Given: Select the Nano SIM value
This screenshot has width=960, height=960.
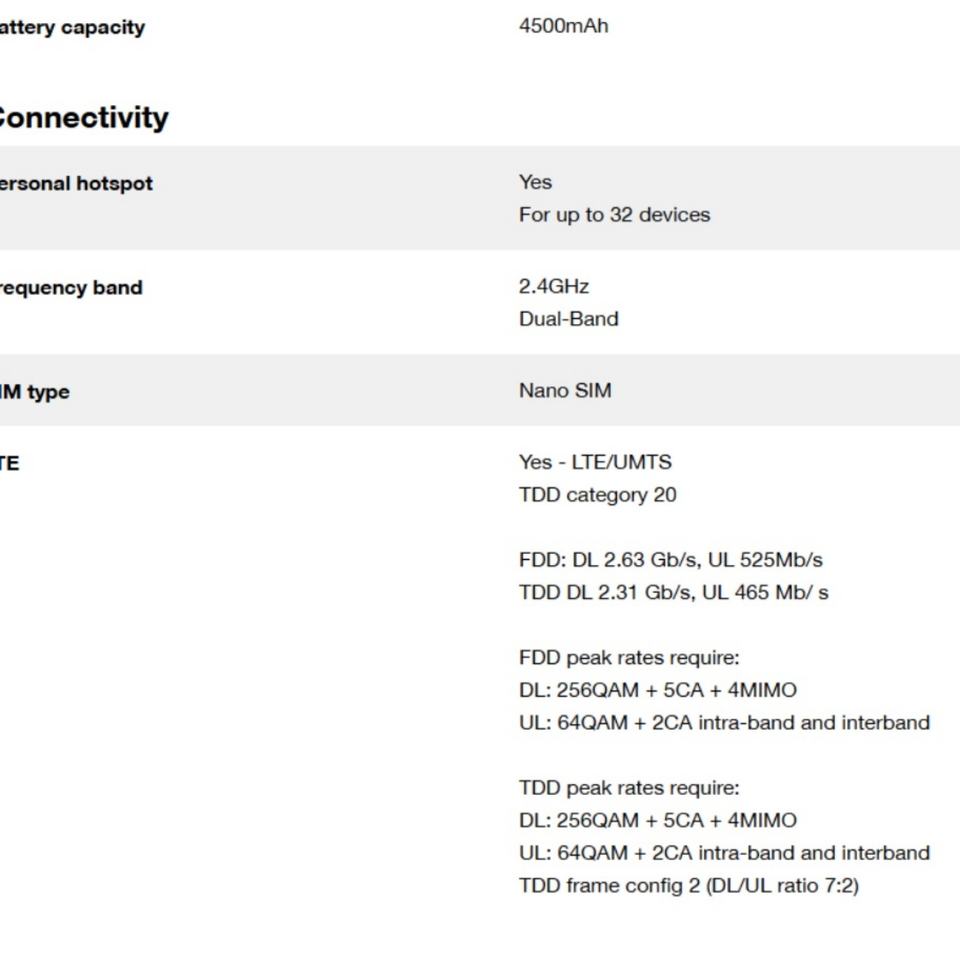Looking at the screenshot, I should tap(565, 390).
